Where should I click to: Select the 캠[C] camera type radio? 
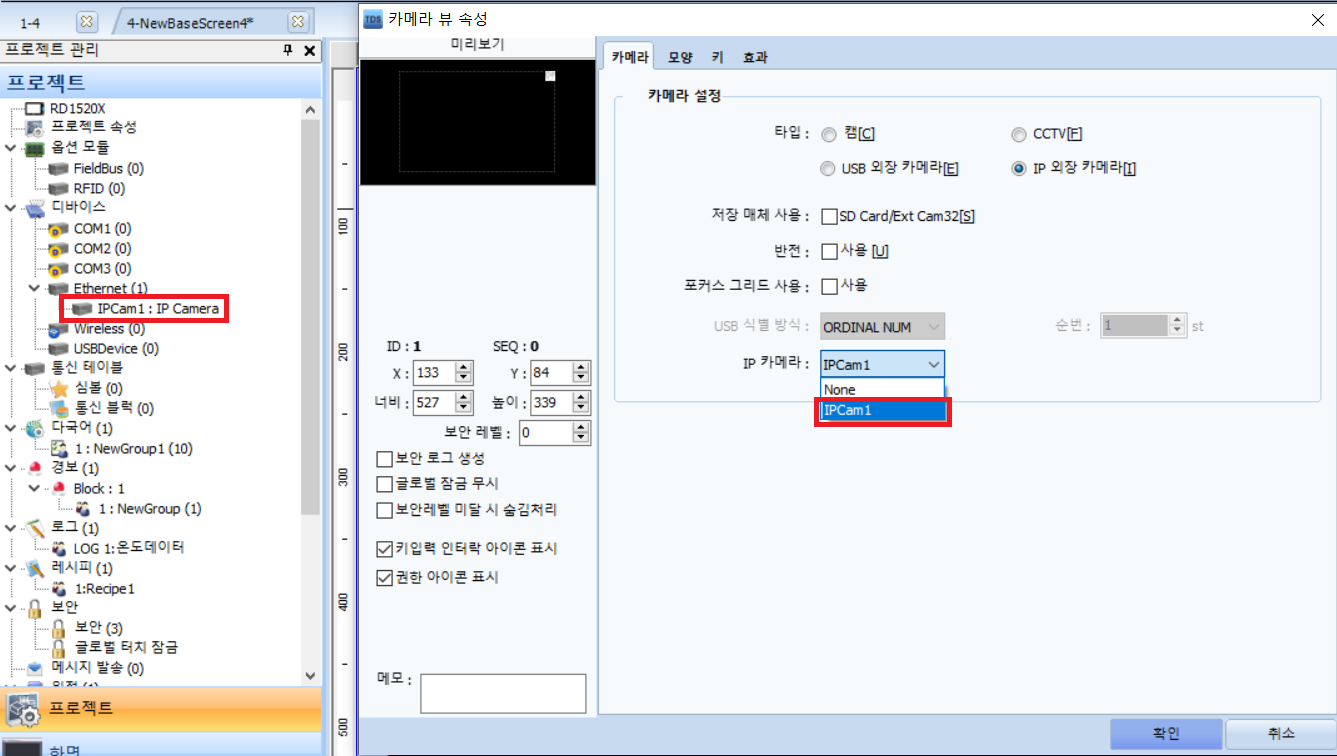tap(828, 135)
